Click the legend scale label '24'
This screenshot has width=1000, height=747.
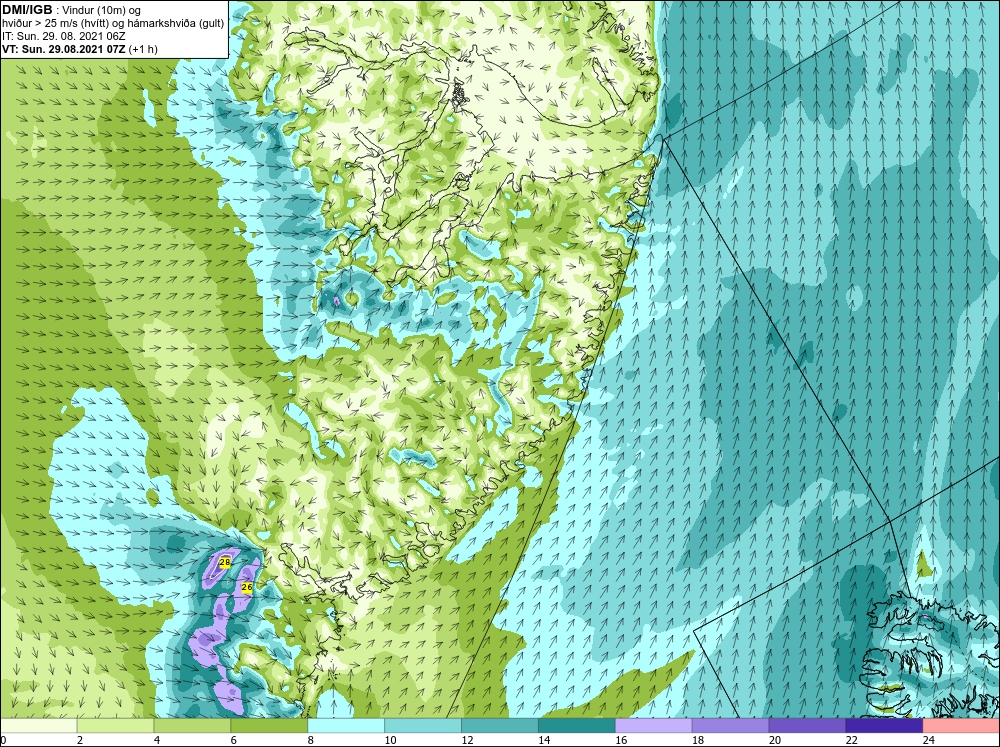click(929, 740)
